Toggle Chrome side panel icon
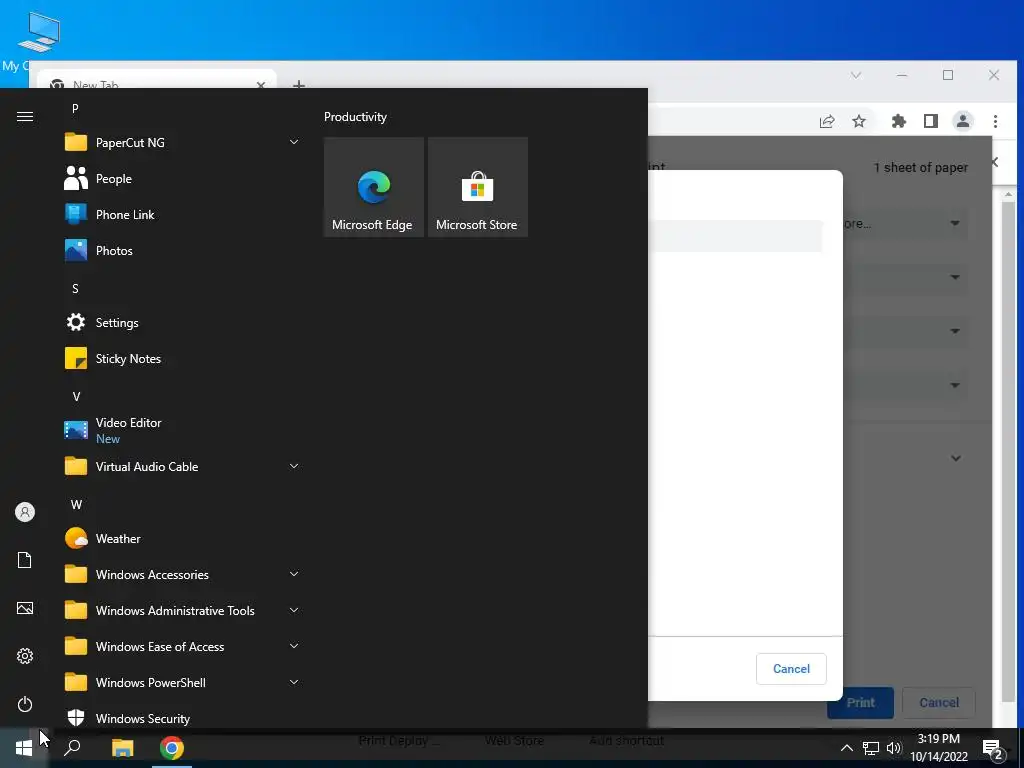1024x768 pixels. (x=931, y=121)
